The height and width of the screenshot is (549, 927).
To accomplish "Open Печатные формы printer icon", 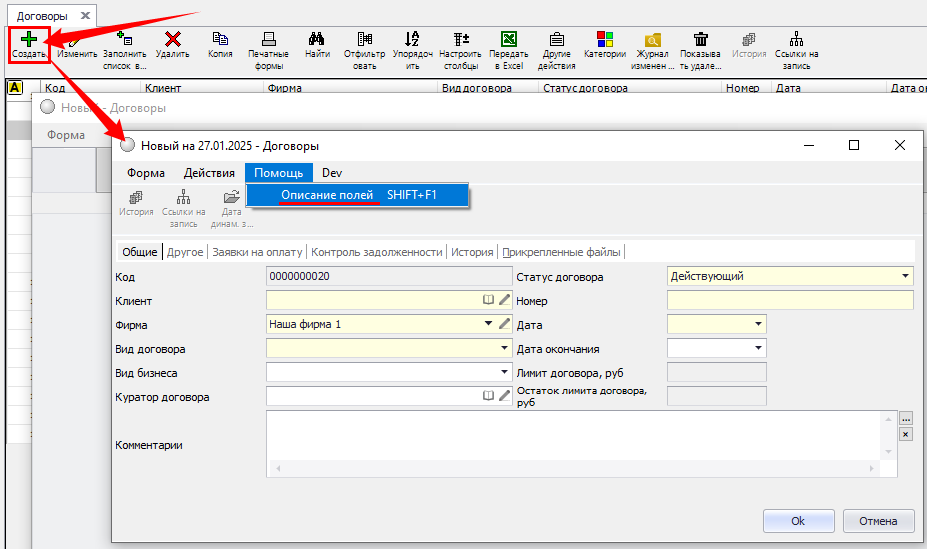I will tap(268, 39).
